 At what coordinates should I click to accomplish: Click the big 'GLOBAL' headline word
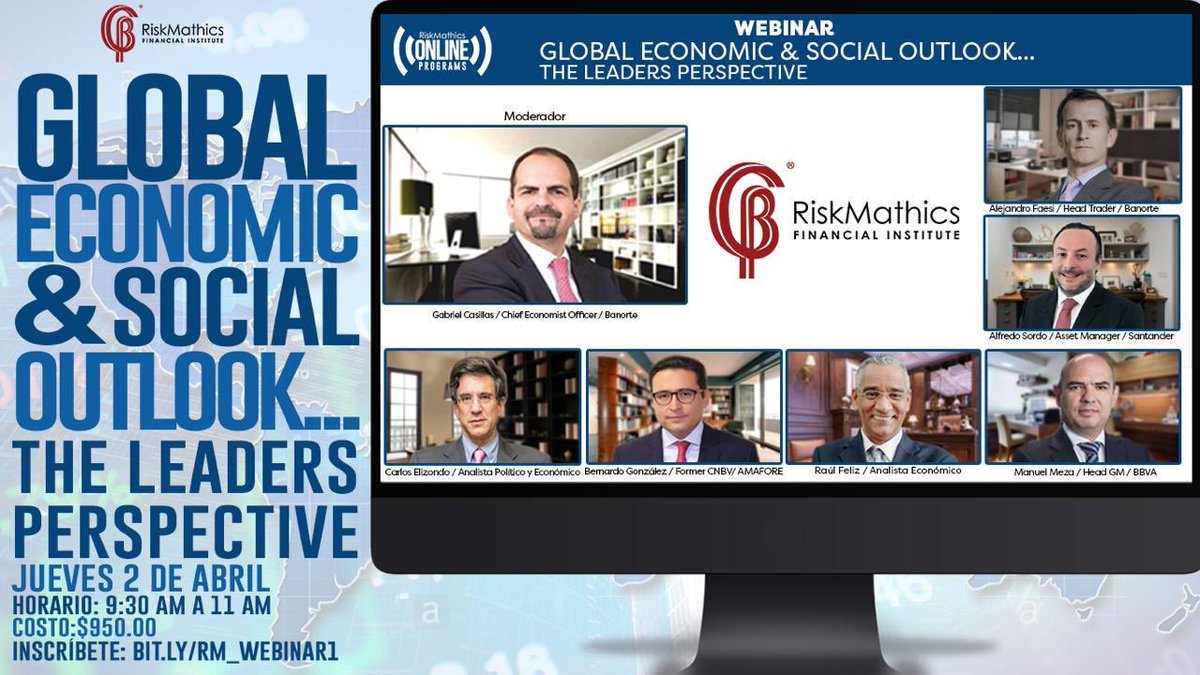click(x=172, y=128)
